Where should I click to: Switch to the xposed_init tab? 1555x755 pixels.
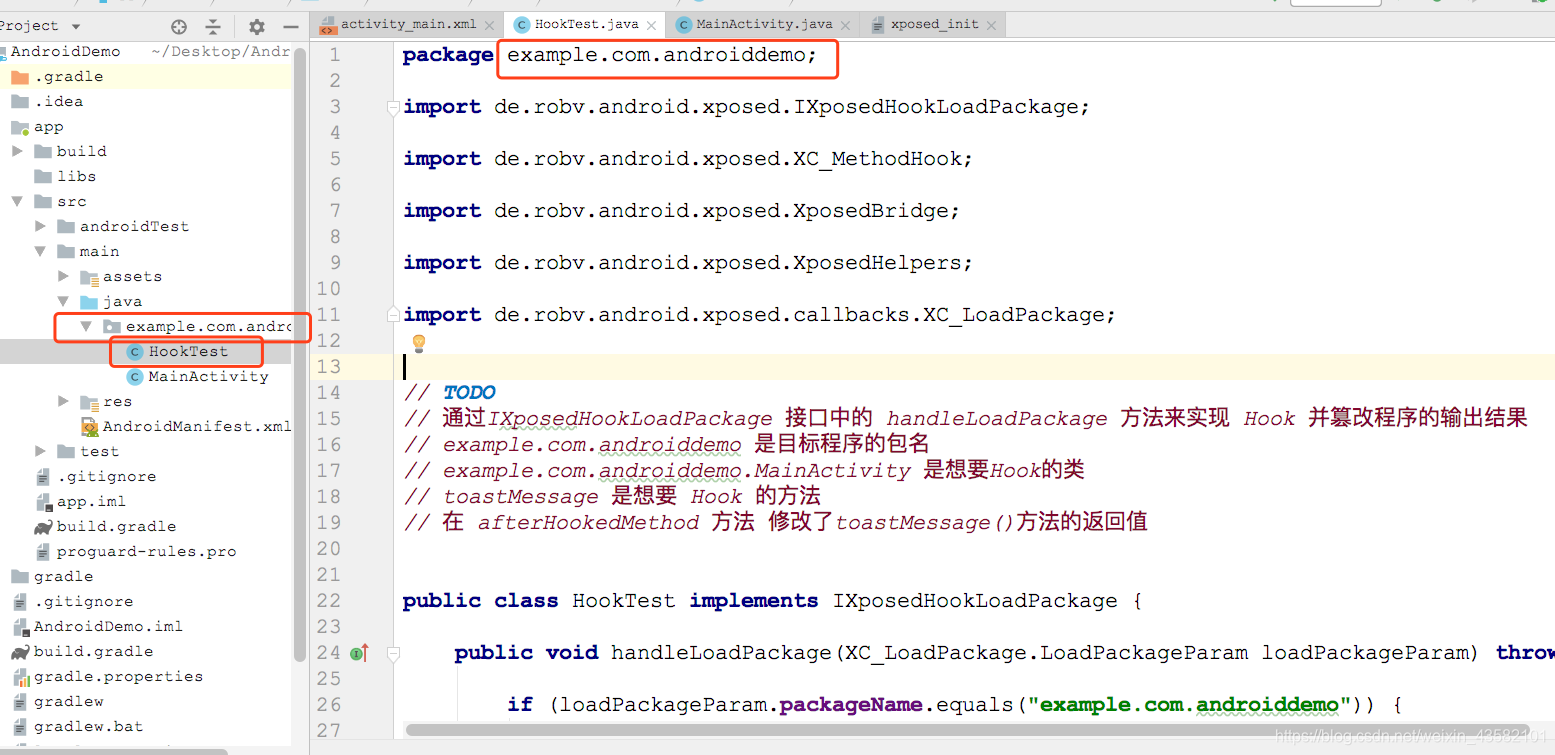coord(934,24)
